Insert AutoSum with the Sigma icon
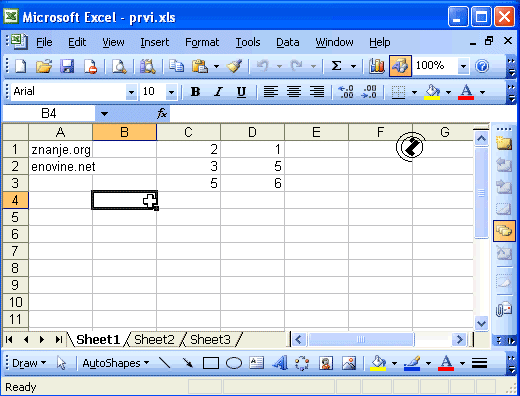Screen dimensions: 520x396 (x=336, y=66)
